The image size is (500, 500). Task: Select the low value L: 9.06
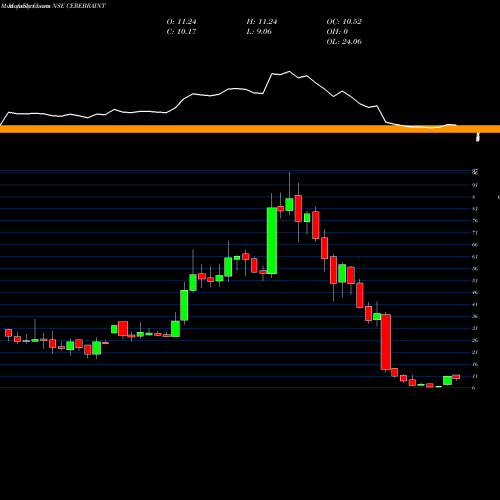(x=259, y=32)
